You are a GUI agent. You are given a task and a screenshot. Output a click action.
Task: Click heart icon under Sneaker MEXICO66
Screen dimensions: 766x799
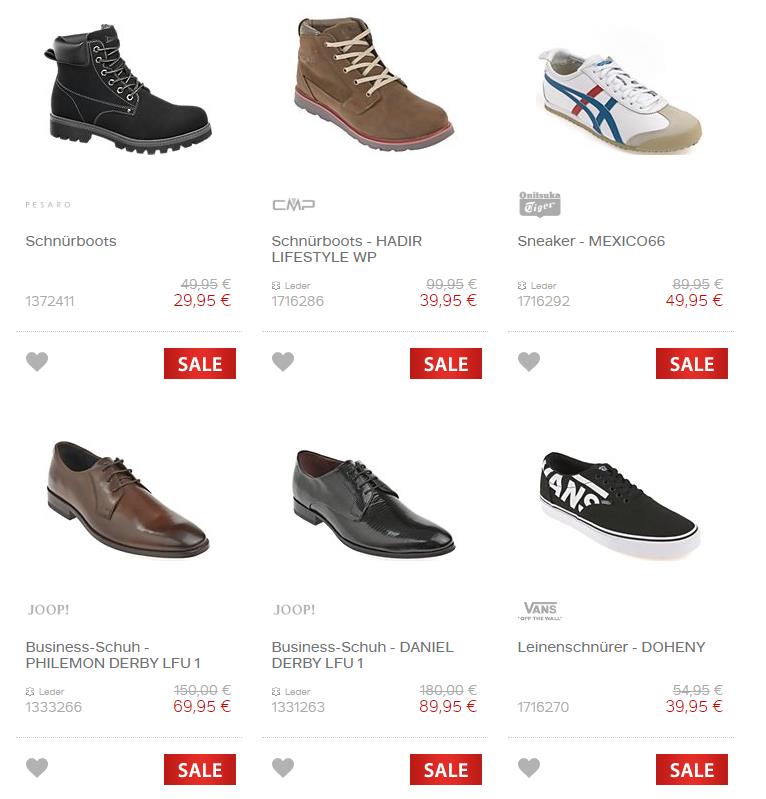click(529, 362)
